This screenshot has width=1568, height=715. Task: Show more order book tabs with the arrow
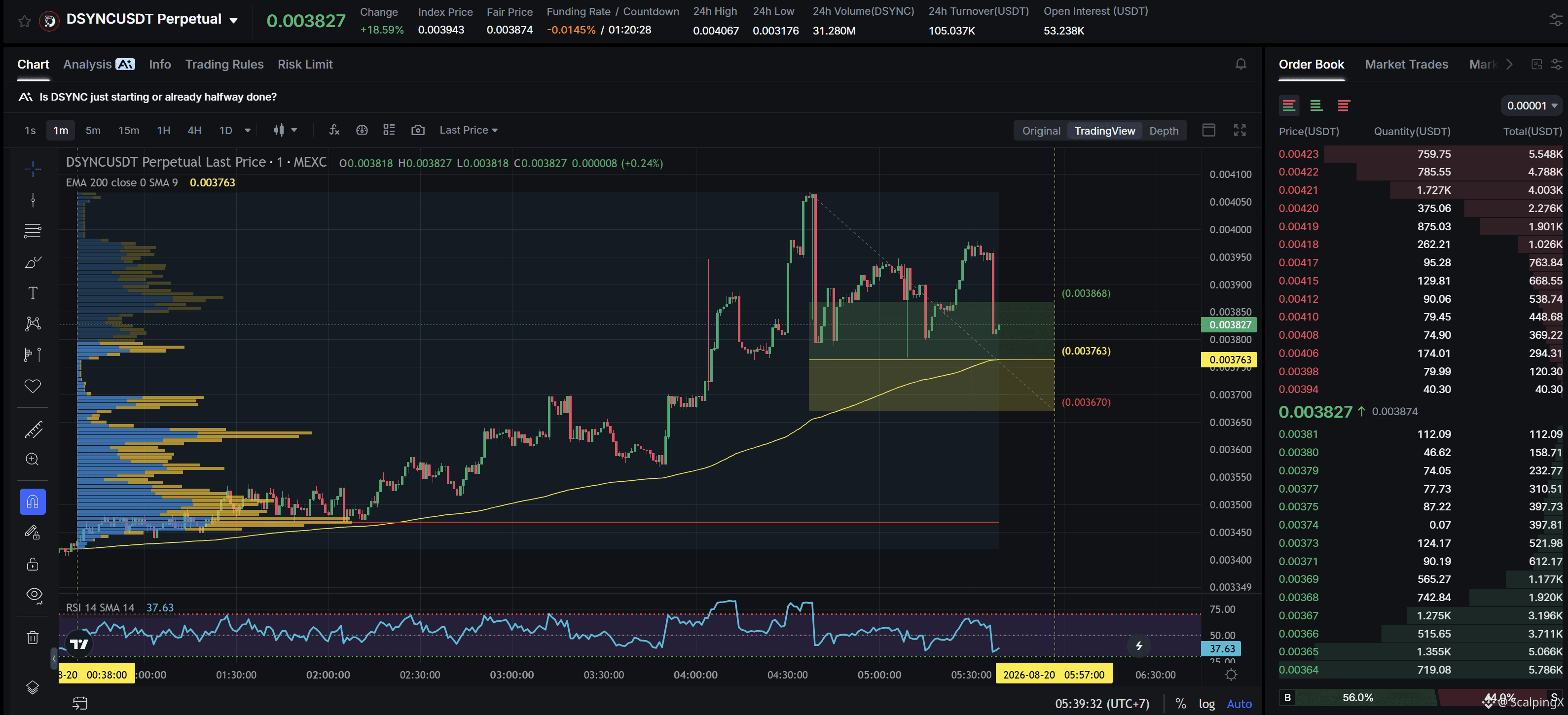pos(1509,65)
